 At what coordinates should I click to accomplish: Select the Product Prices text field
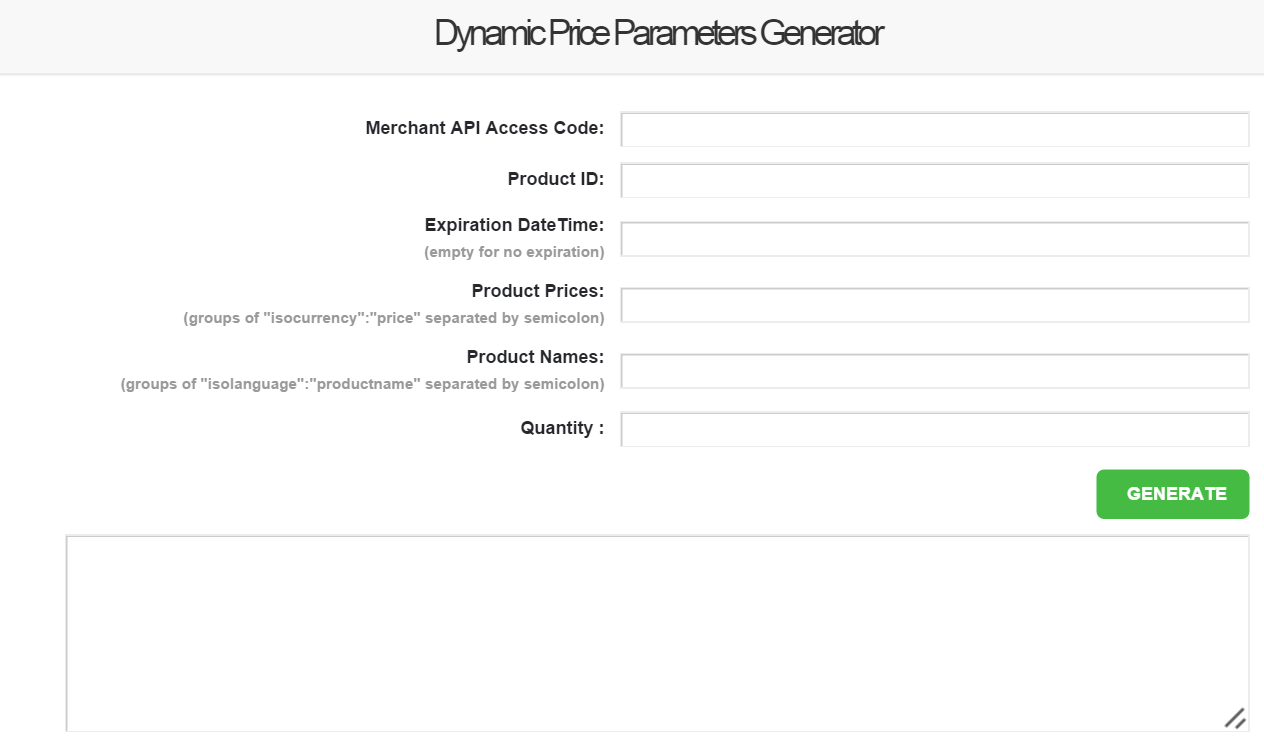point(935,305)
